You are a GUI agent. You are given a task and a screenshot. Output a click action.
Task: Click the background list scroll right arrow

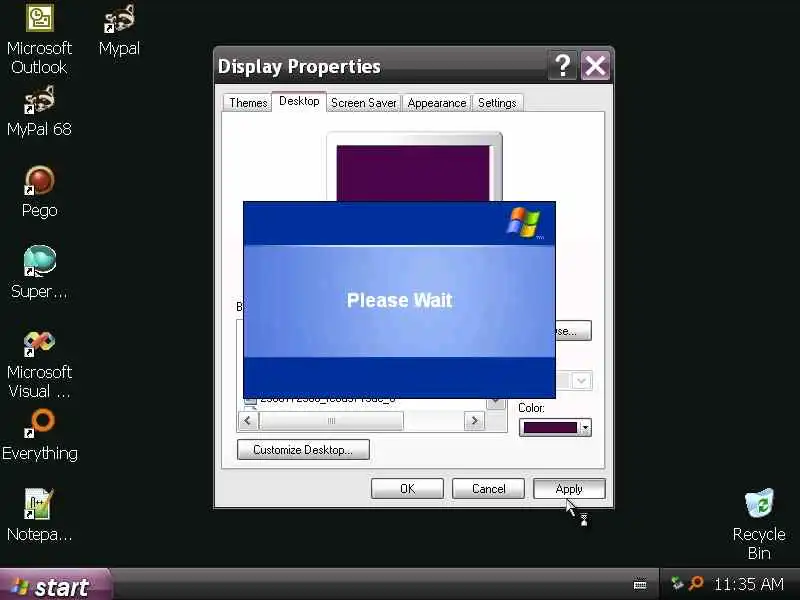point(474,421)
